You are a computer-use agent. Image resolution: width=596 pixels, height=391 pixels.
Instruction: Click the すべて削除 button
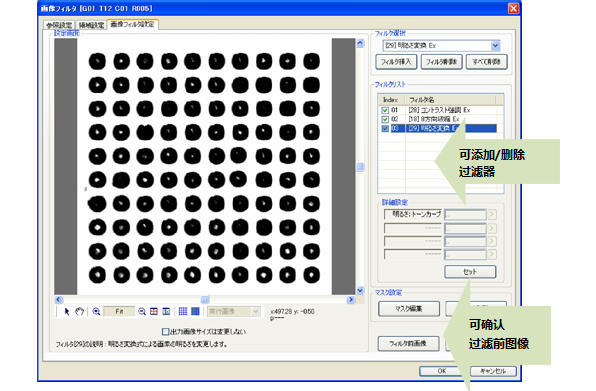[x=487, y=62]
